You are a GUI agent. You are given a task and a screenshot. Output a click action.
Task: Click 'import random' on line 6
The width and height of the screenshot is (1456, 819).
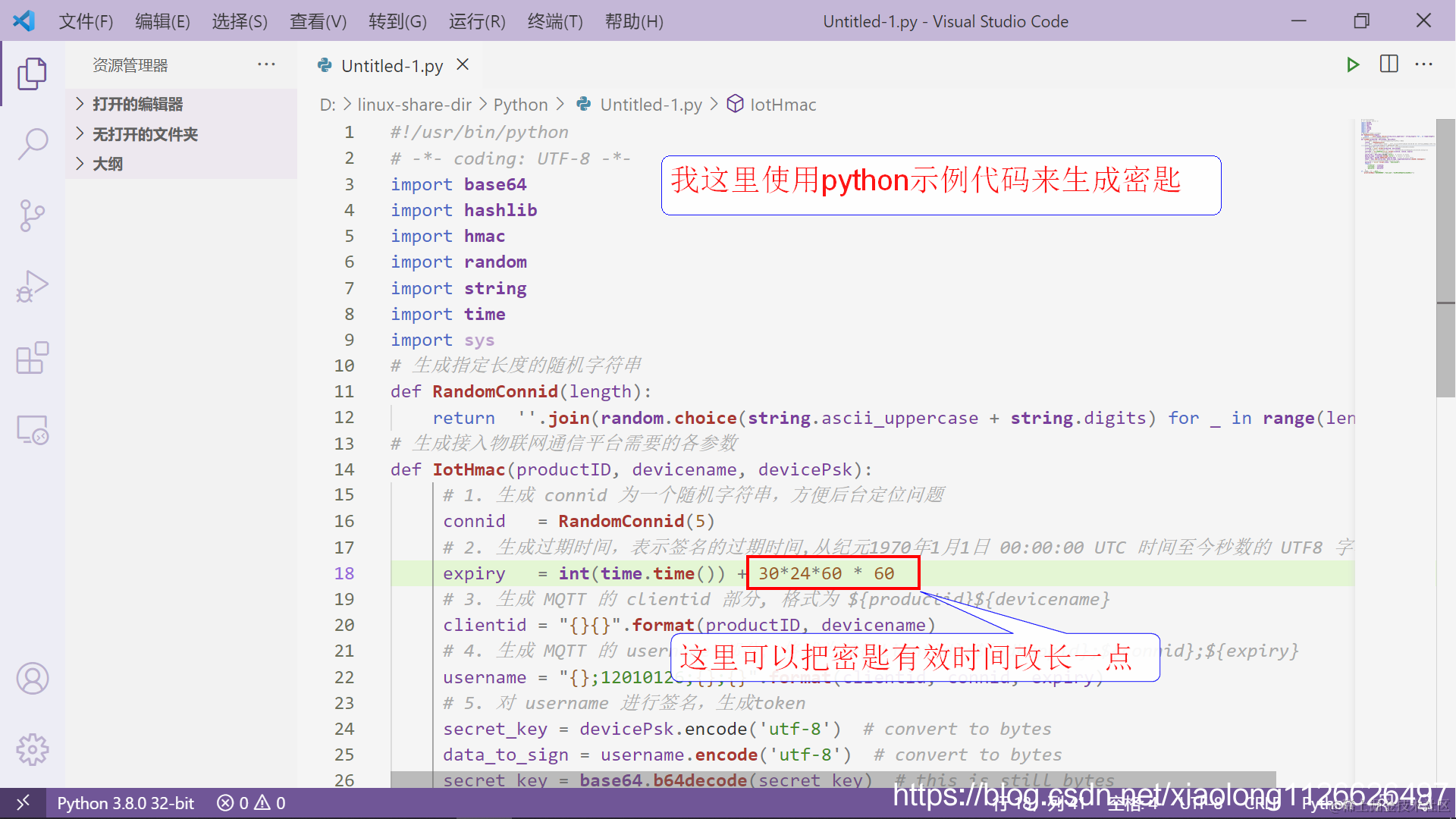coord(458,262)
